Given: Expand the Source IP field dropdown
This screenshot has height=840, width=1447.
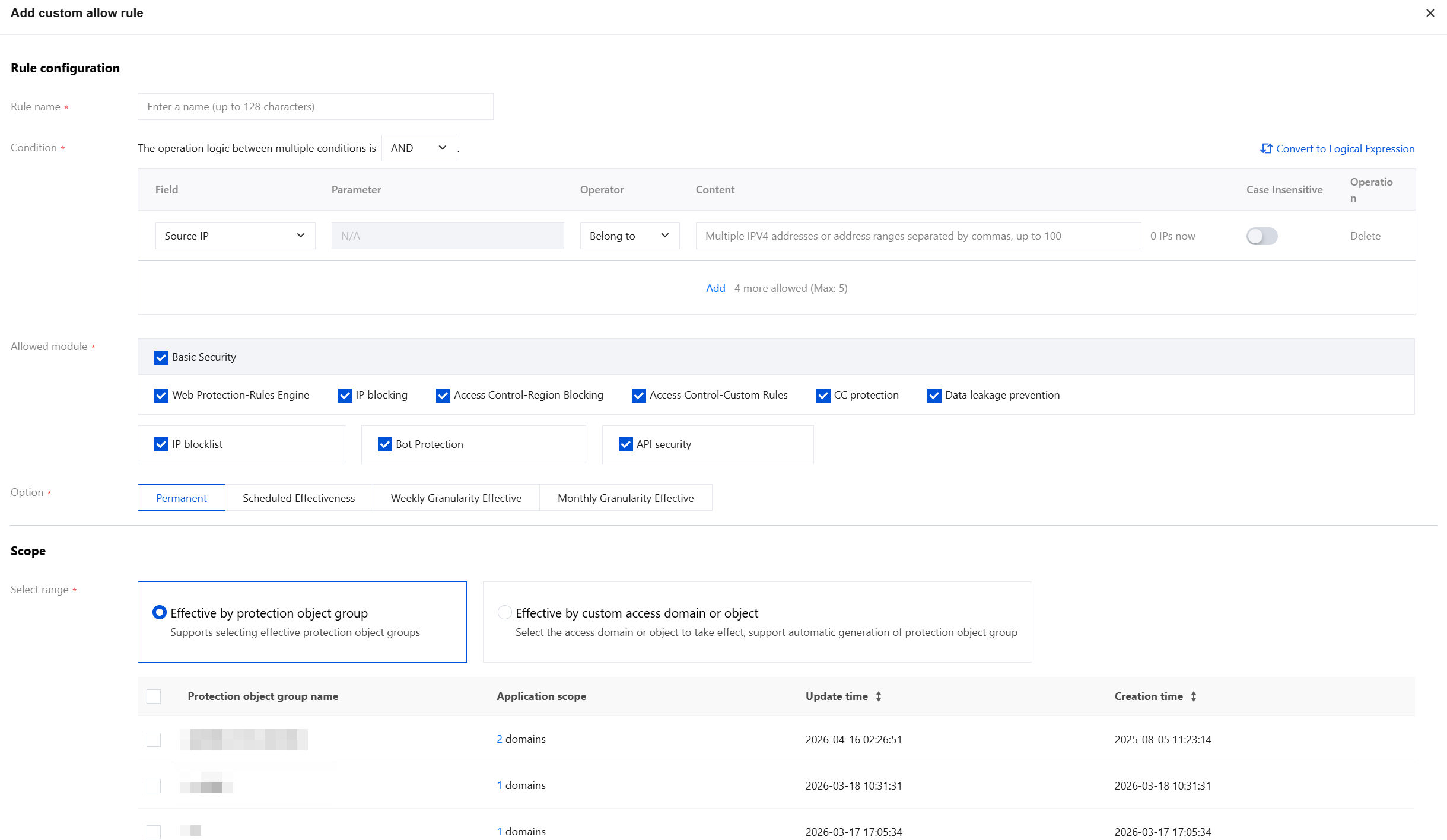Looking at the screenshot, I should [235, 236].
